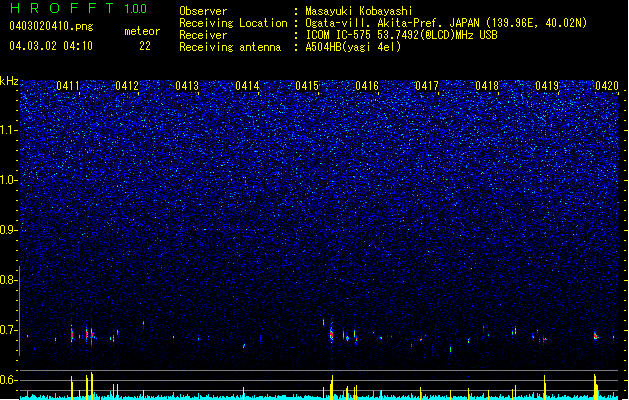Viewport: 629px width, 400px height.
Task: Click the meteor count 22
Action: tap(145, 46)
